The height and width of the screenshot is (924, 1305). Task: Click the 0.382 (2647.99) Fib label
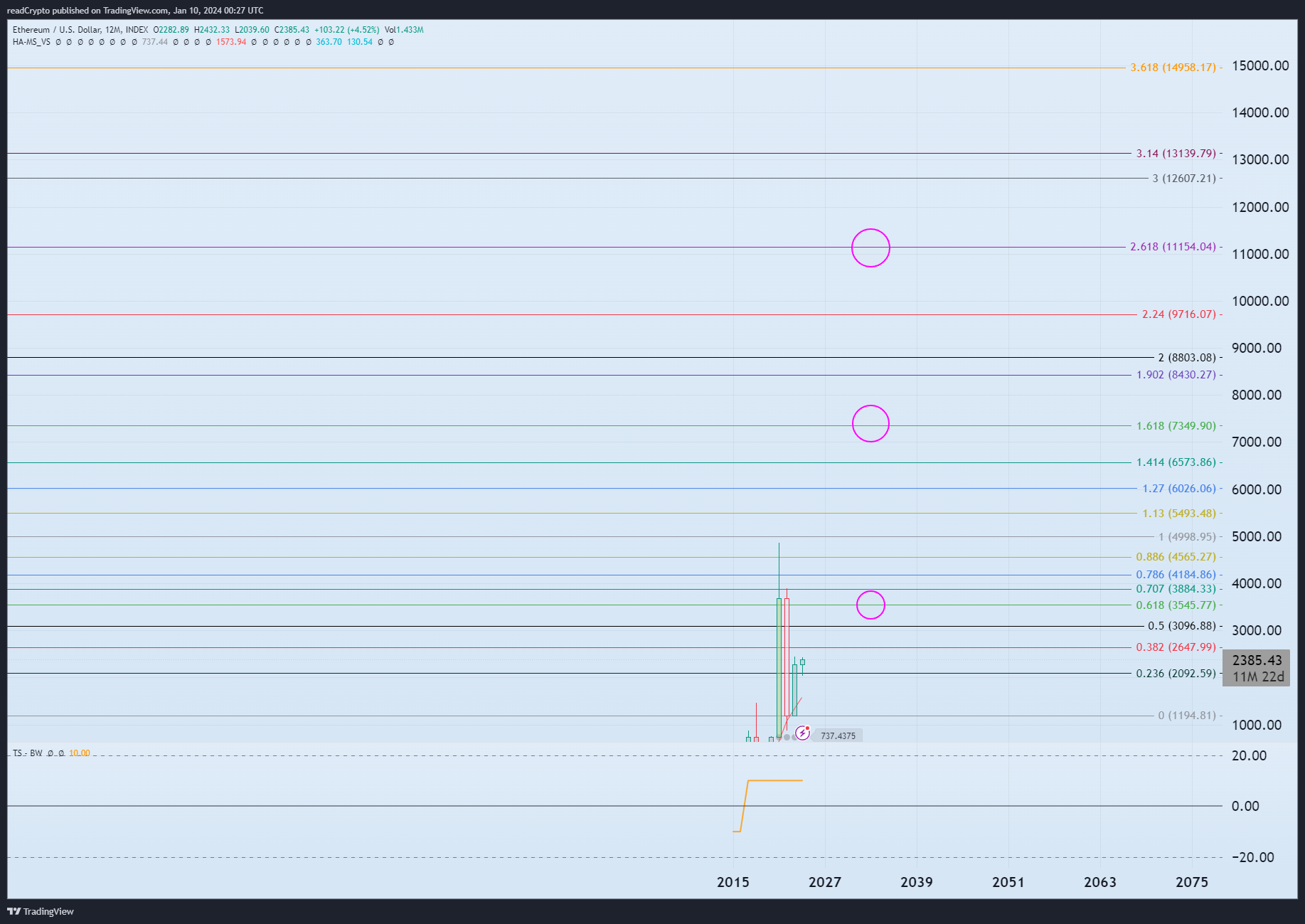[x=1176, y=647]
